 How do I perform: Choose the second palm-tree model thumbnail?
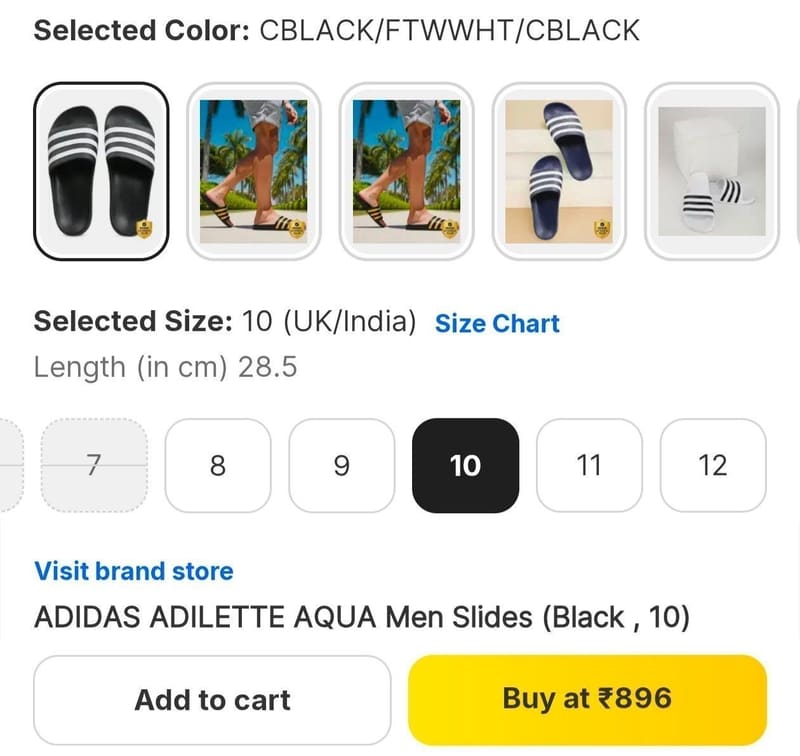click(x=254, y=171)
